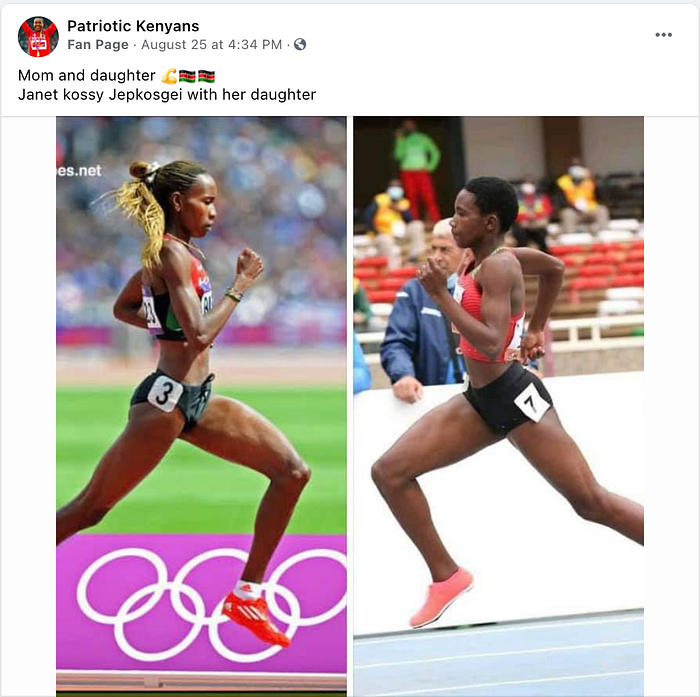
Task: Click the first Kenyan flag emoji
Action: pyautogui.click(x=188, y=76)
